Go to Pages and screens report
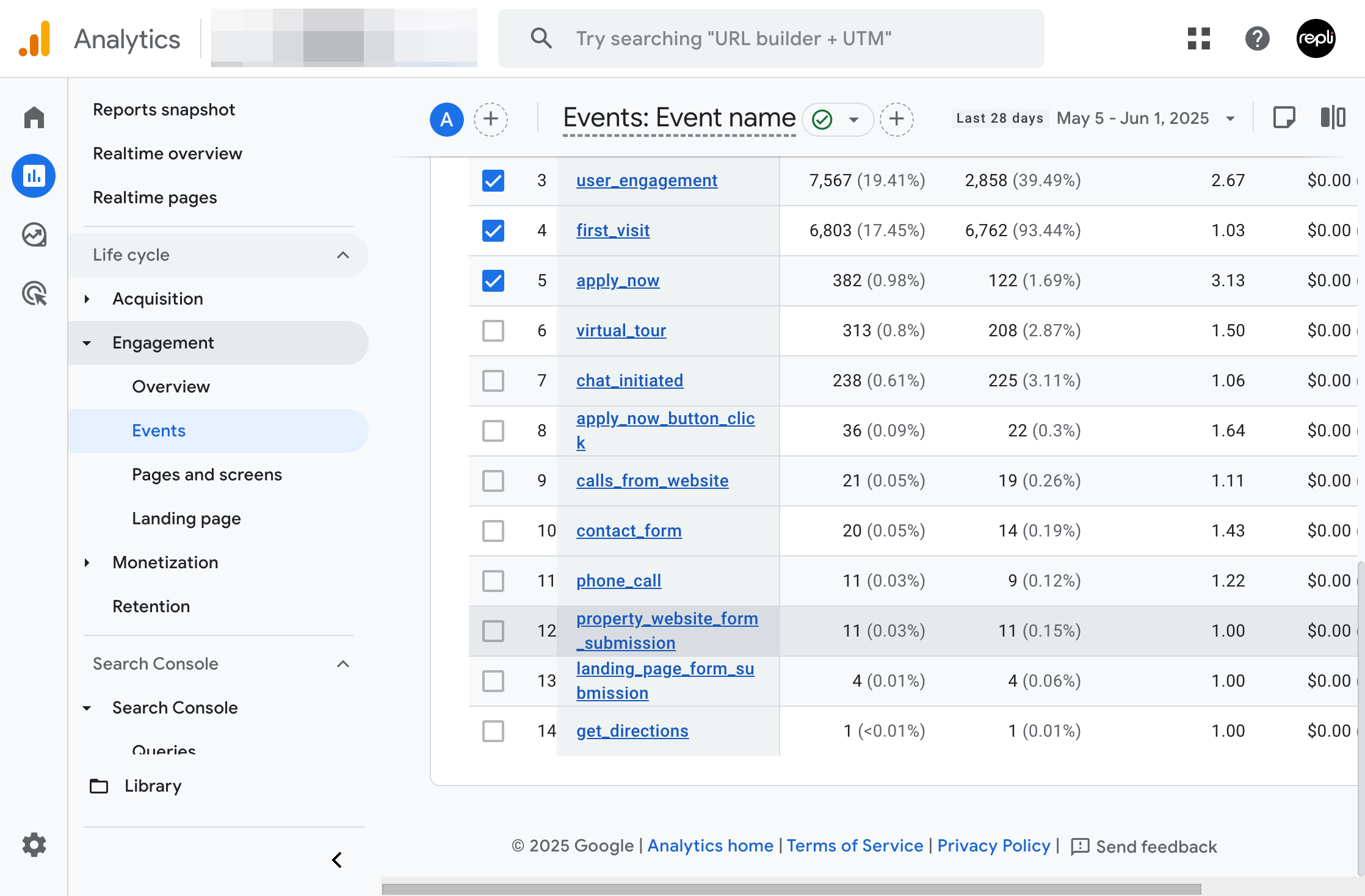This screenshot has height=896, width=1365. (x=207, y=475)
